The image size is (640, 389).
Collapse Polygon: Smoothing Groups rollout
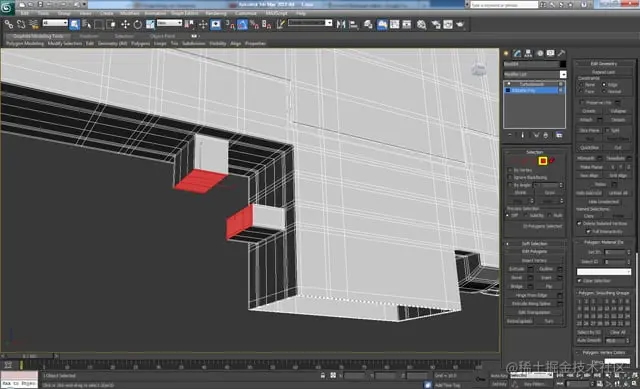(604, 293)
